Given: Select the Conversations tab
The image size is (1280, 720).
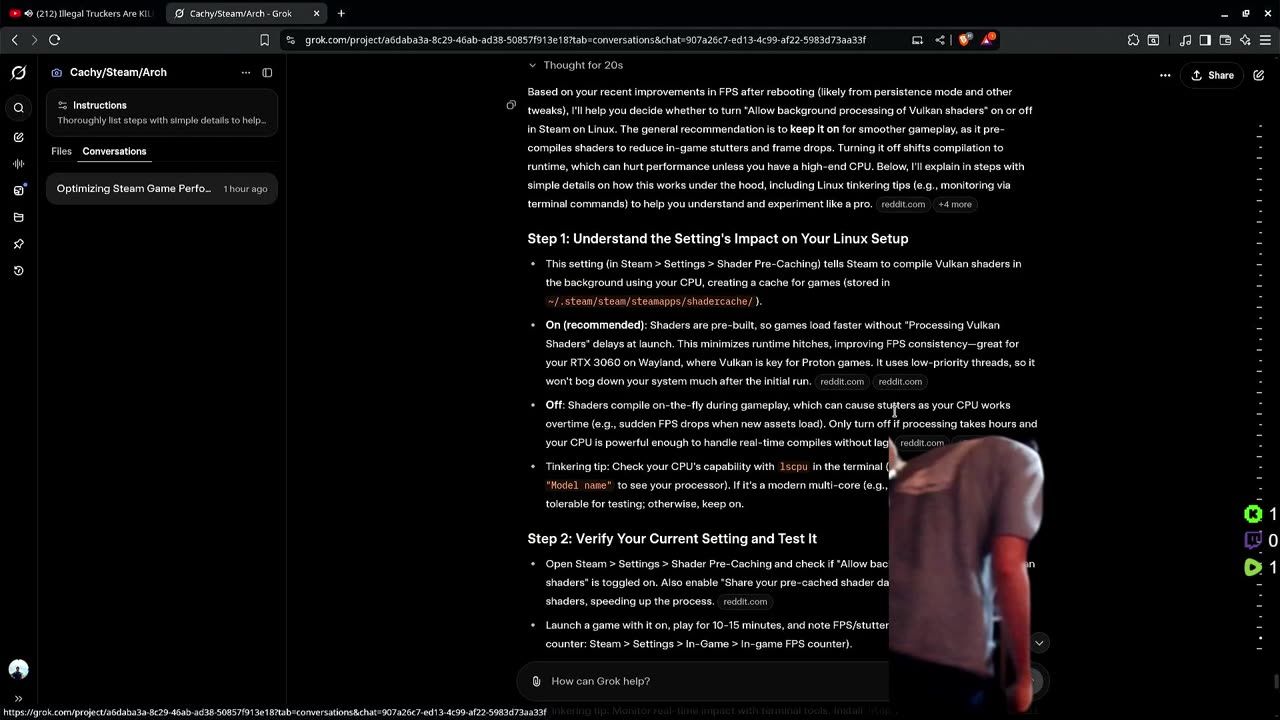Looking at the screenshot, I should click(114, 151).
